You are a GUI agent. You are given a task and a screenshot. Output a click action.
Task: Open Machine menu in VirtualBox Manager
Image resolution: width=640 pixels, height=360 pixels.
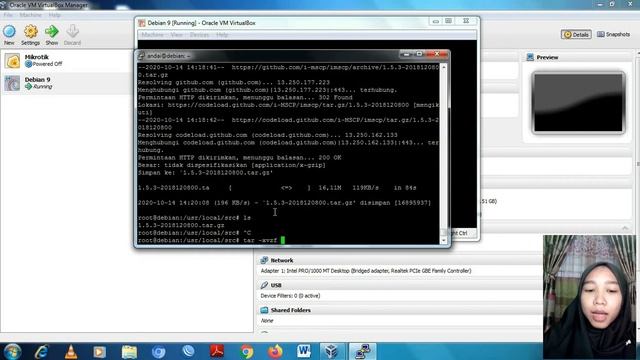(x=31, y=15)
